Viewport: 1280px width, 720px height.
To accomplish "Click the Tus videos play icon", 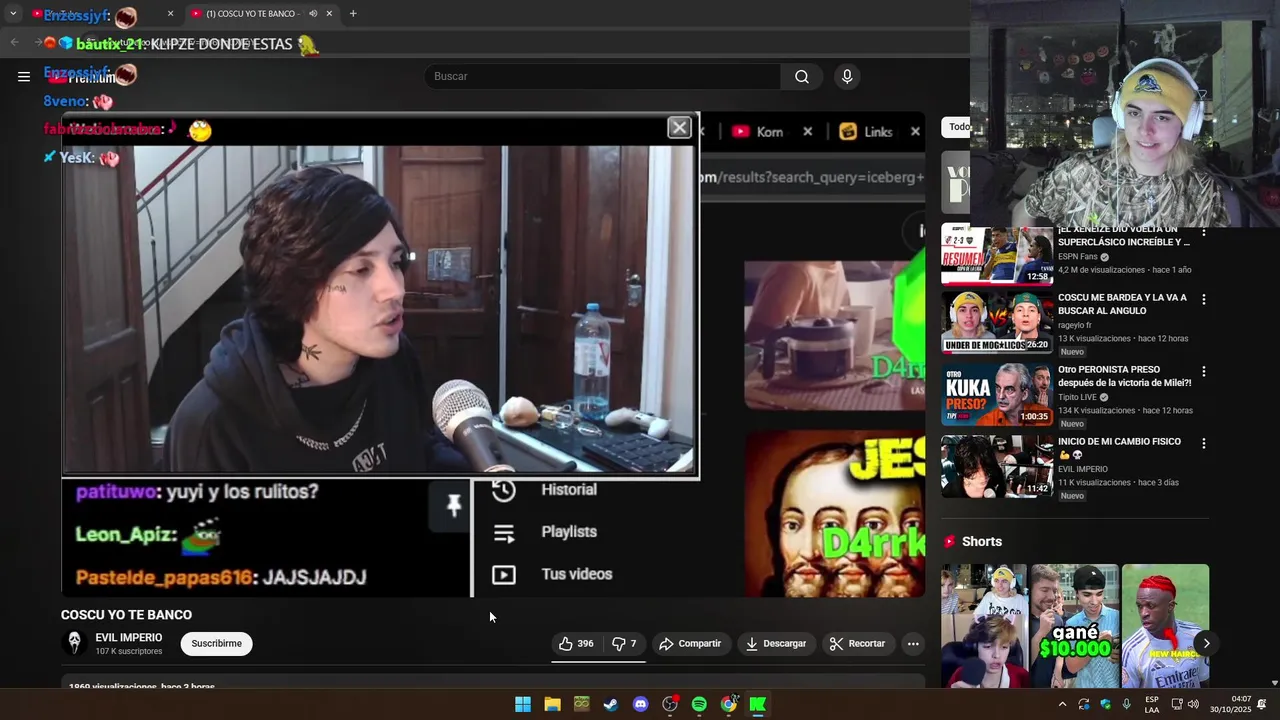I will [503, 575].
